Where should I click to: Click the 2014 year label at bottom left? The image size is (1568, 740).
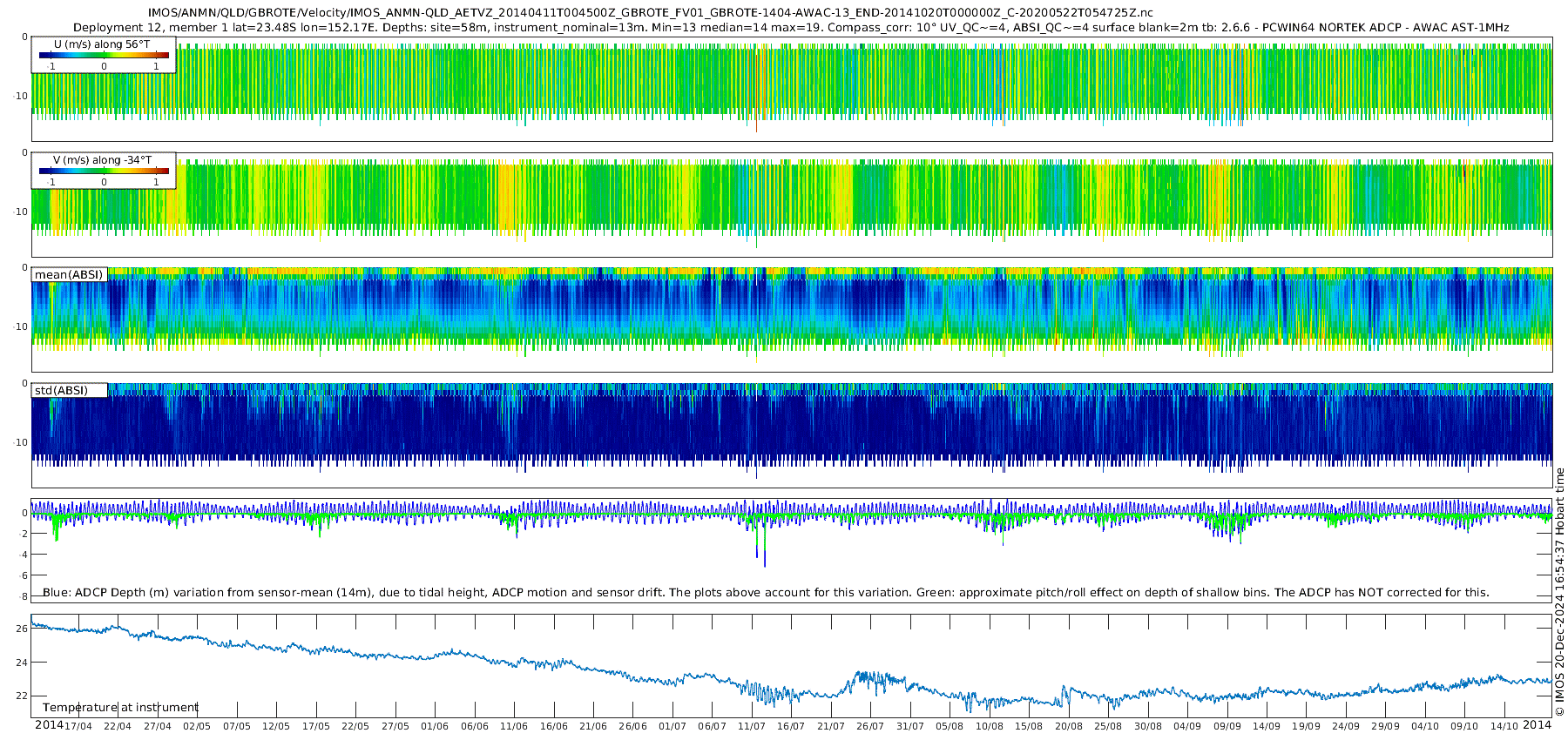[49, 725]
